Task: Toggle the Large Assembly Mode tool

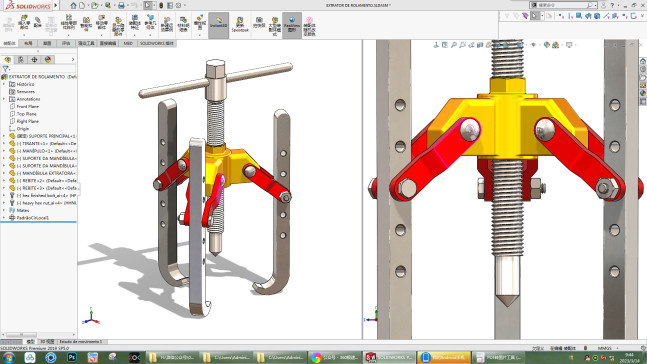Action: click(274, 26)
